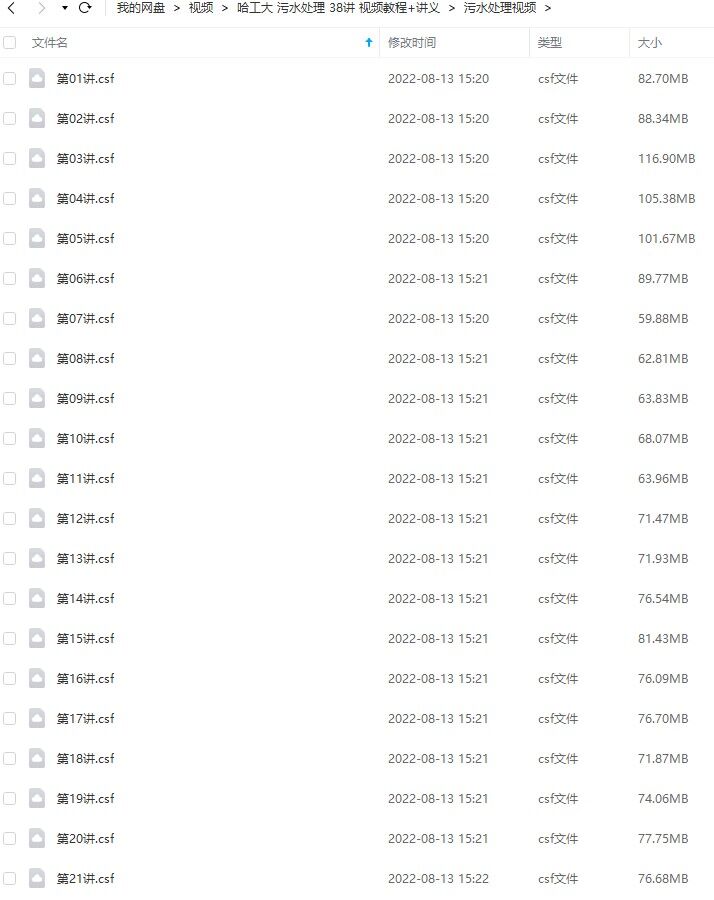The height and width of the screenshot is (900, 714).
Task: Check the box for 第03讲.csf
Action: 10,158
